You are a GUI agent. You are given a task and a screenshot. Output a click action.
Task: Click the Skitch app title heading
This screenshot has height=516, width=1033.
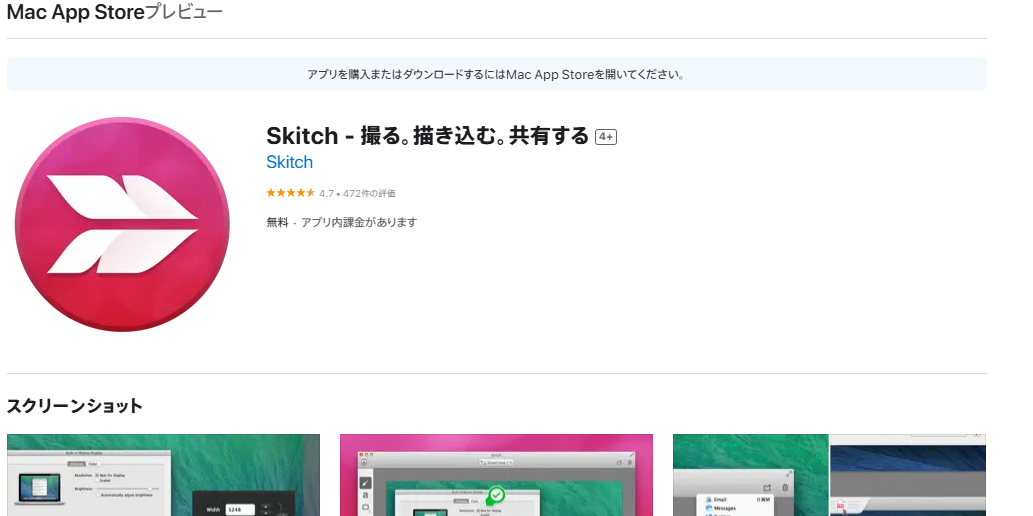click(x=427, y=136)
